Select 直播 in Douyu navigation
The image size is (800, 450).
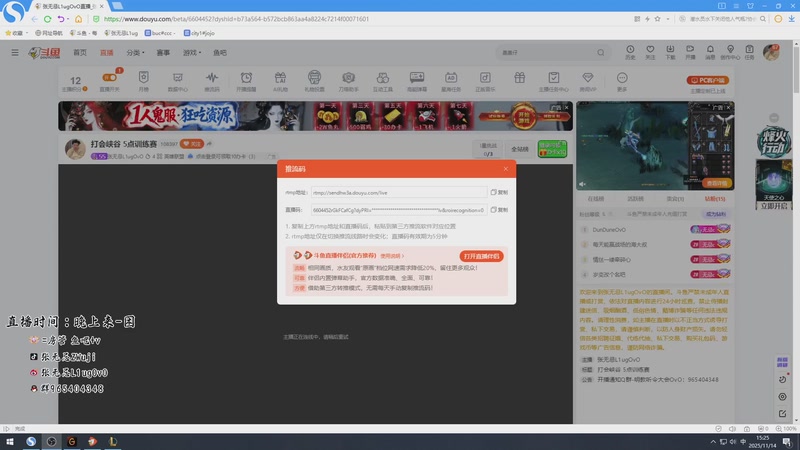[107, 53]
